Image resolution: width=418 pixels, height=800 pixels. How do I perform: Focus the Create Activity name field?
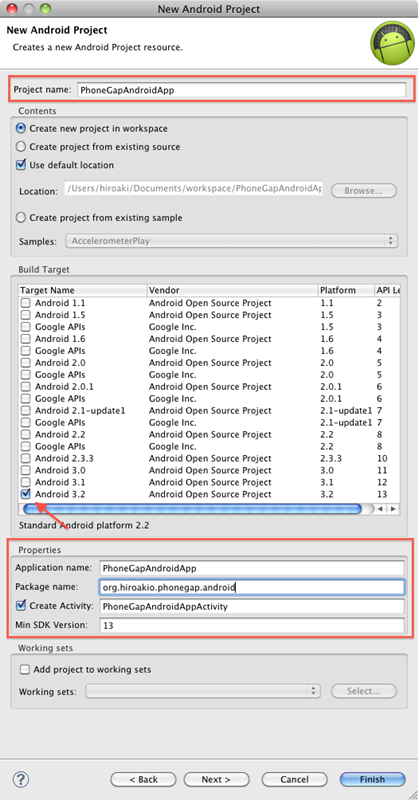click(252, 606)
